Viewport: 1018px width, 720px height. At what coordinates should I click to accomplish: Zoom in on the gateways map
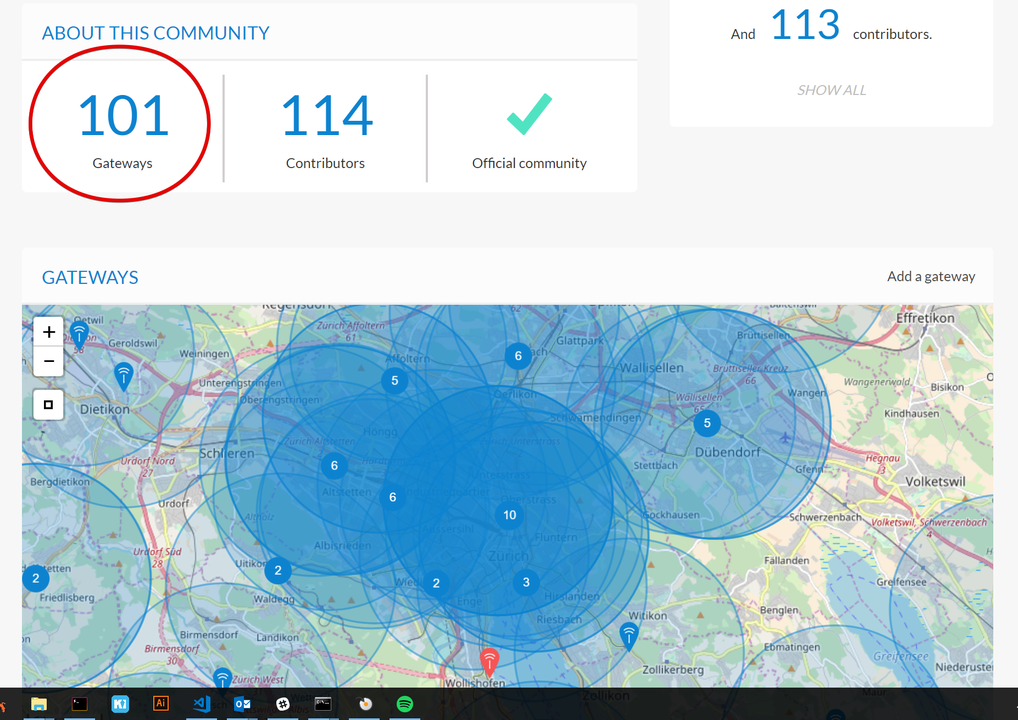(49, 332)
